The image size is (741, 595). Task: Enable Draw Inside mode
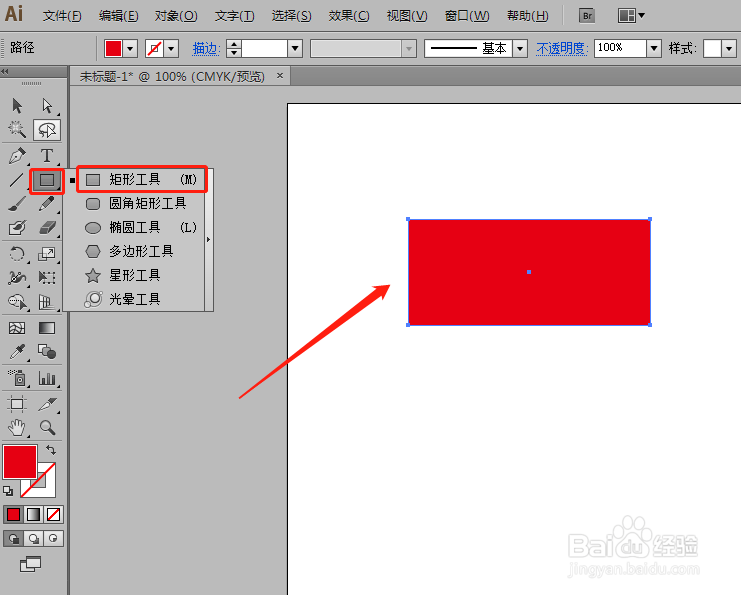(53, 538)
